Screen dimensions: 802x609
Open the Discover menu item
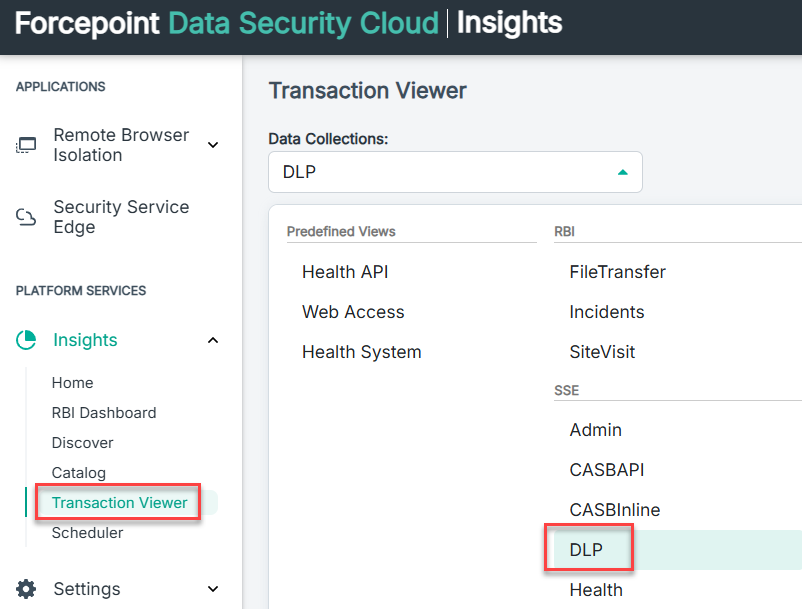(x=82, y=443)
